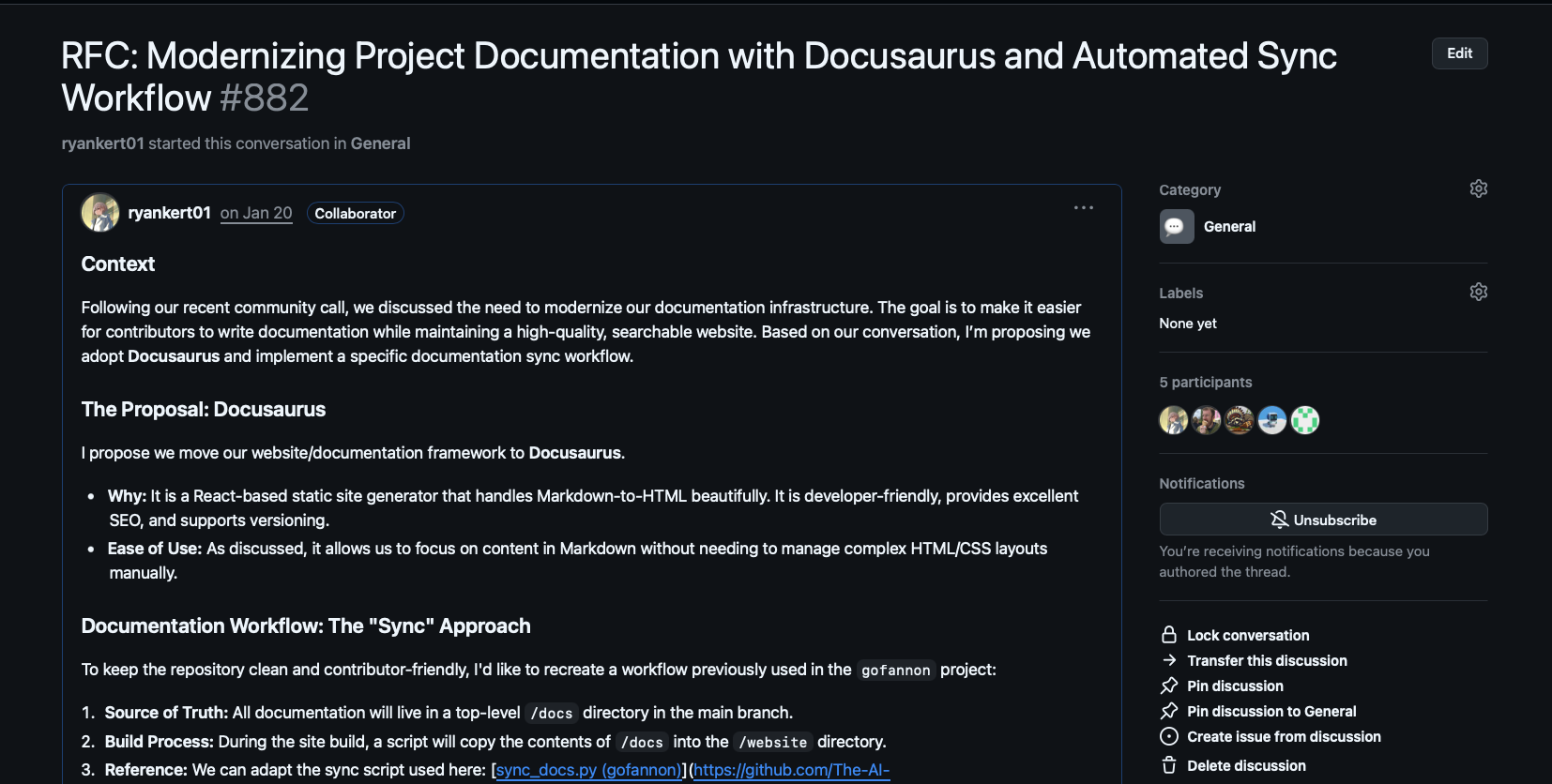Open the 'on Jan 20' timestamp link

256,213
